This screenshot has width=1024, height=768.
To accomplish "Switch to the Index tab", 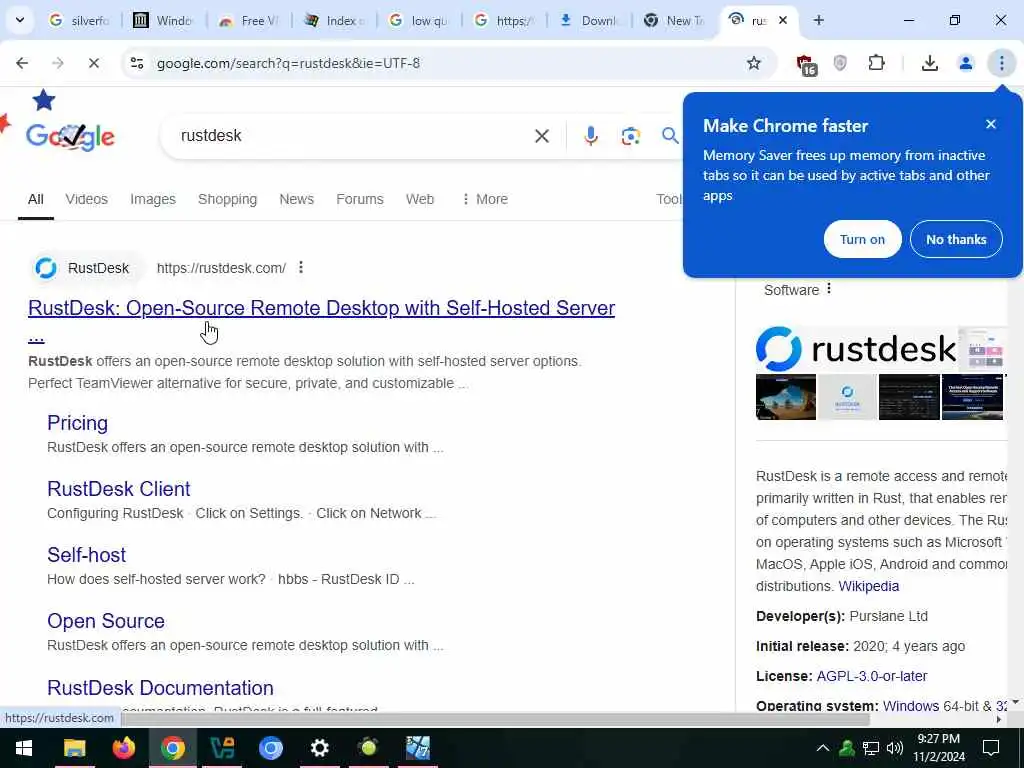I will click(x=334, y=21).
